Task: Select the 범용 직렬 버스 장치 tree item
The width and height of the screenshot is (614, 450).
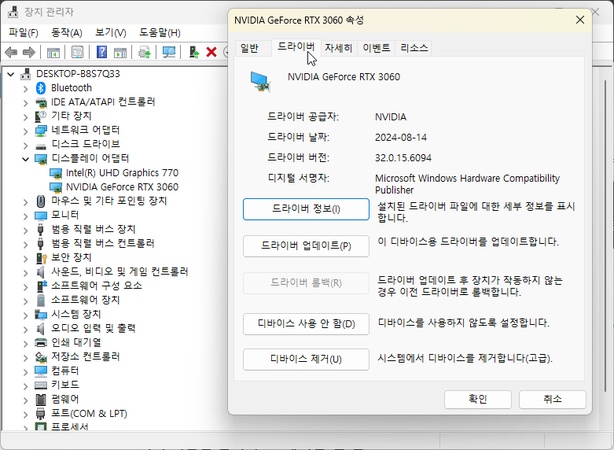Action: coord(93,229)
